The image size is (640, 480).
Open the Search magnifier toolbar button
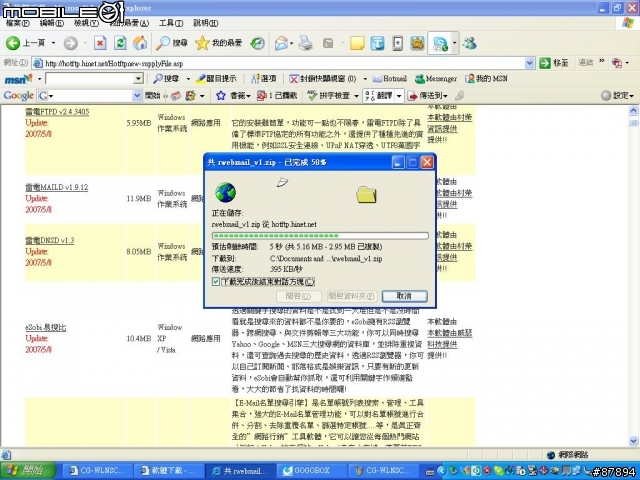tap(172, 43)
